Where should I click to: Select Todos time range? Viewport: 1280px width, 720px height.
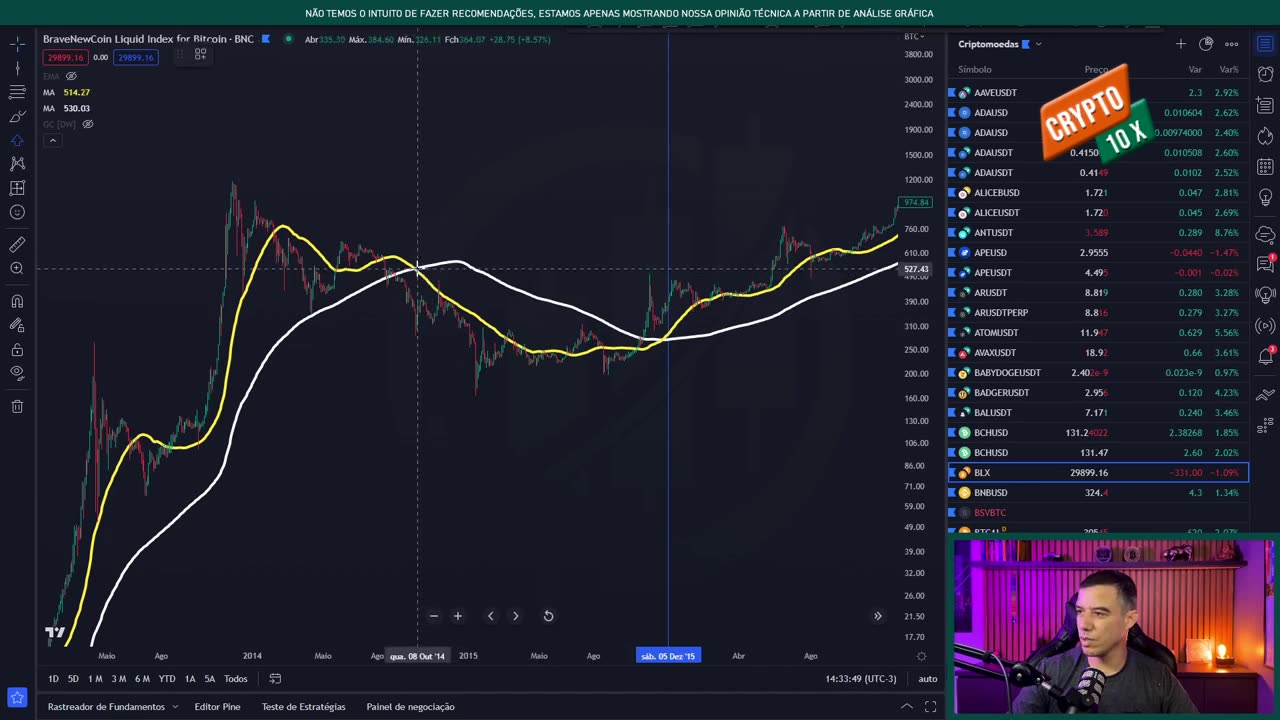236,679
